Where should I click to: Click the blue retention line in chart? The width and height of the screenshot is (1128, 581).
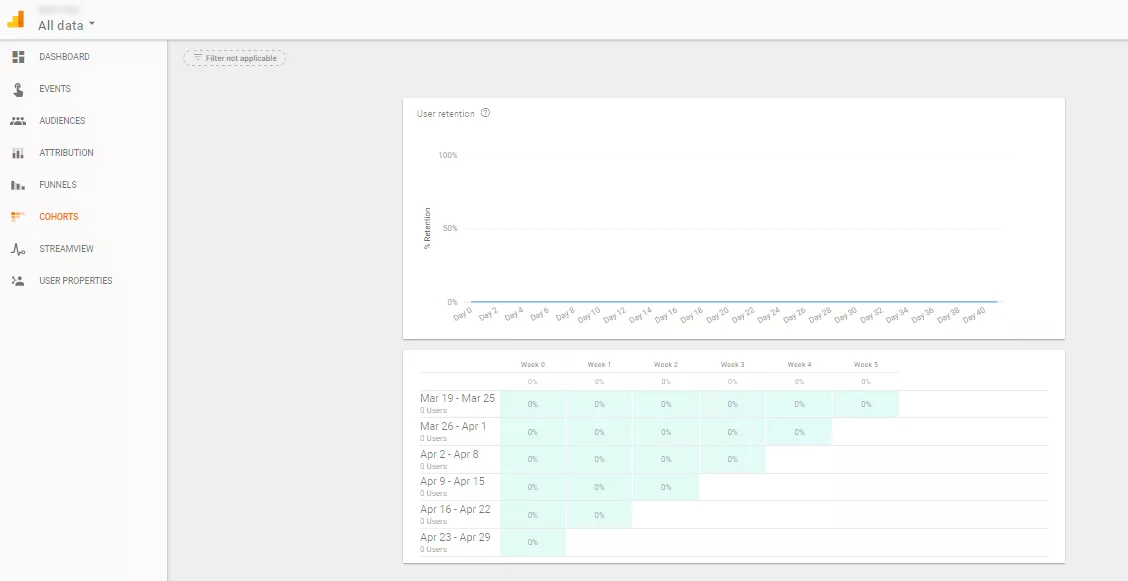pos(732,302)
